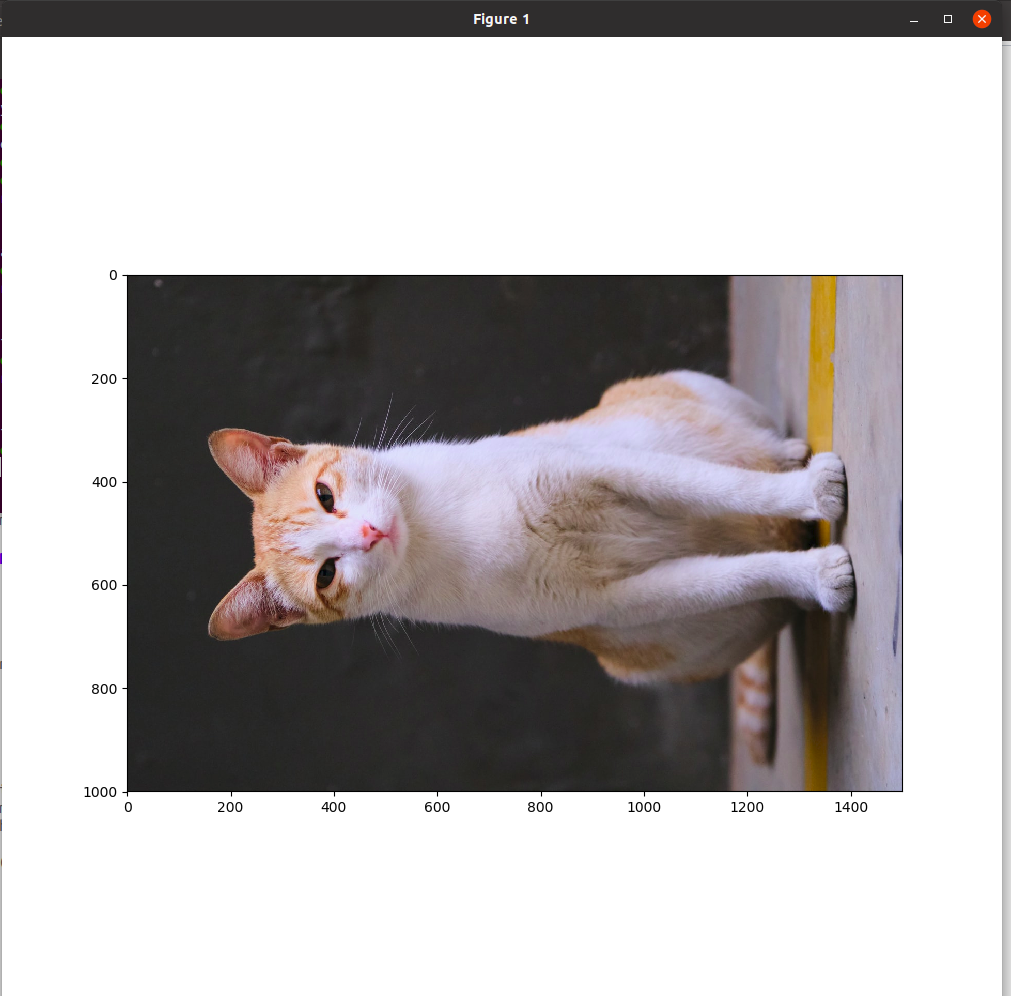The image size is (1011, 996).
Task: Maximize the Figure 1 window
Action: click(947, 18)
